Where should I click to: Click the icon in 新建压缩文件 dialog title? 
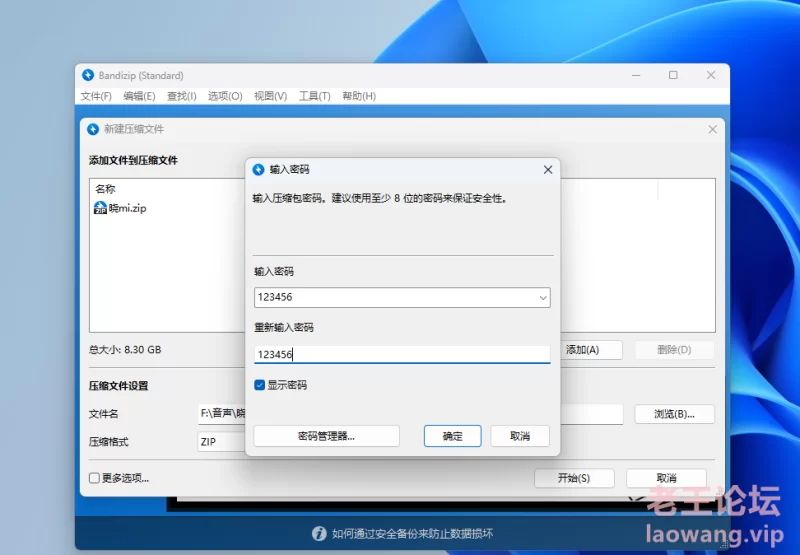tap(93, 129)
